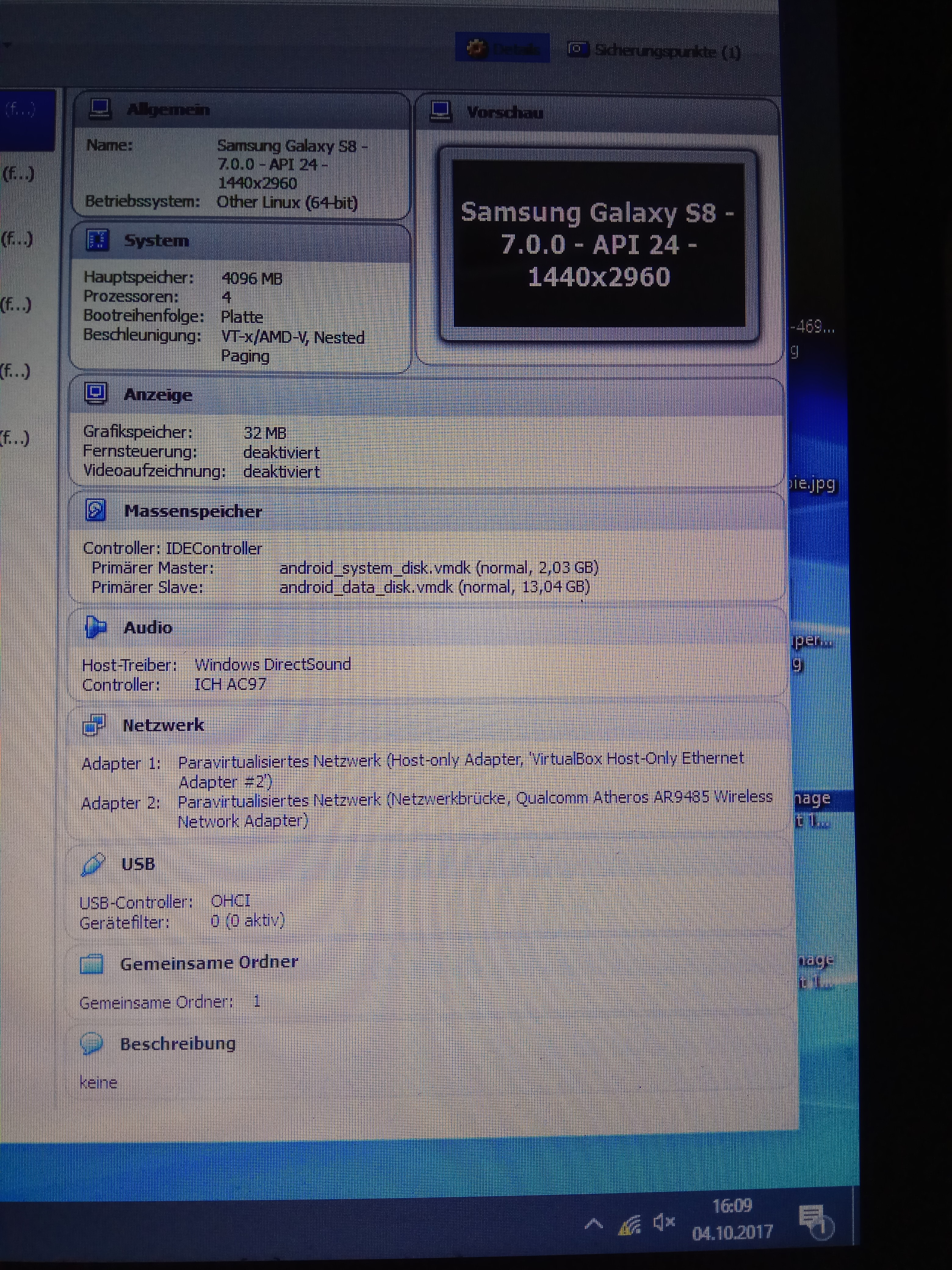
Task: Click the Vorschau monitor icon
Action: point(441,111)
